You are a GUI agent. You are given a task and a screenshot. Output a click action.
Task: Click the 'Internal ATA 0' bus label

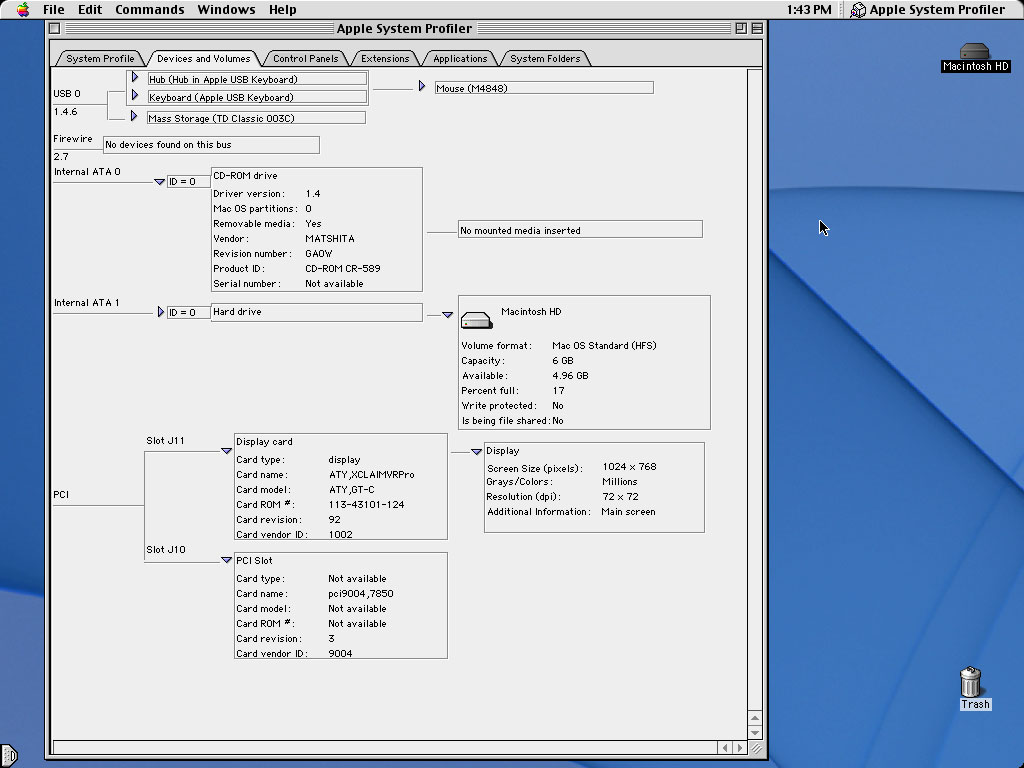(87, 172)
